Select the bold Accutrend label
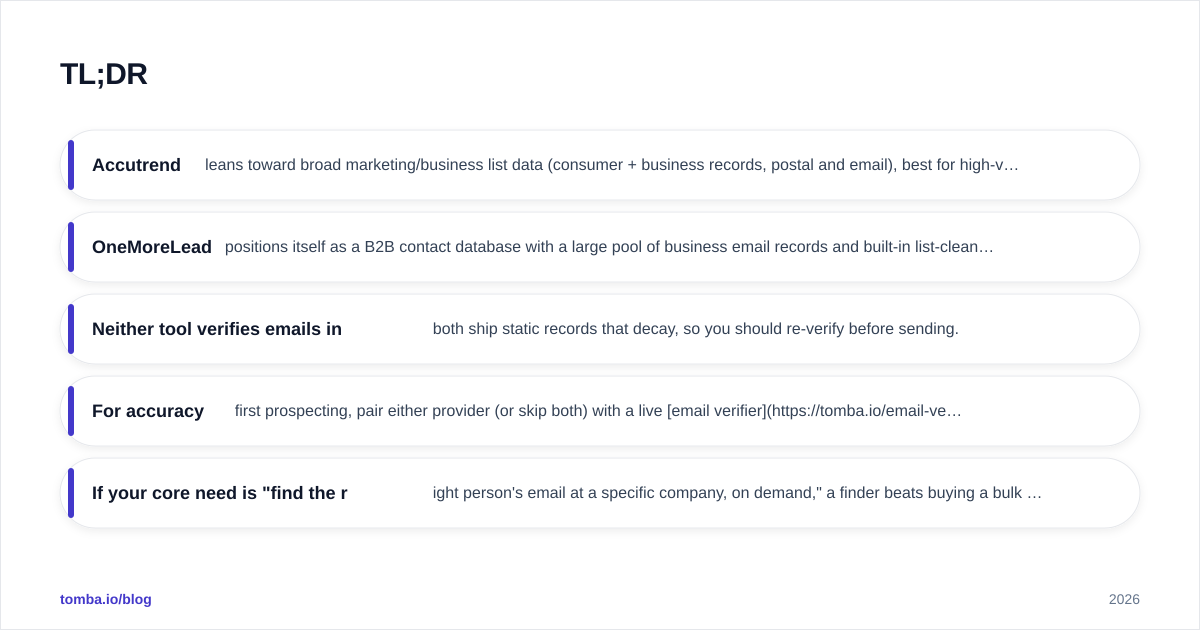This screenshot has width=1200, height=630. [x=136, y=165]
